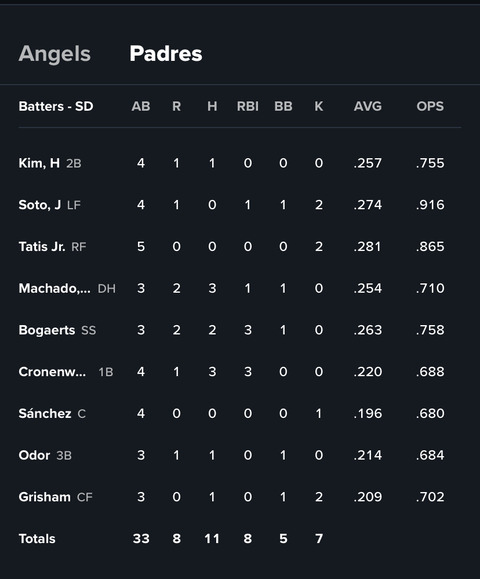480x579 pixels.
Task: Click the AVG column header
Action: pos(368,106)
